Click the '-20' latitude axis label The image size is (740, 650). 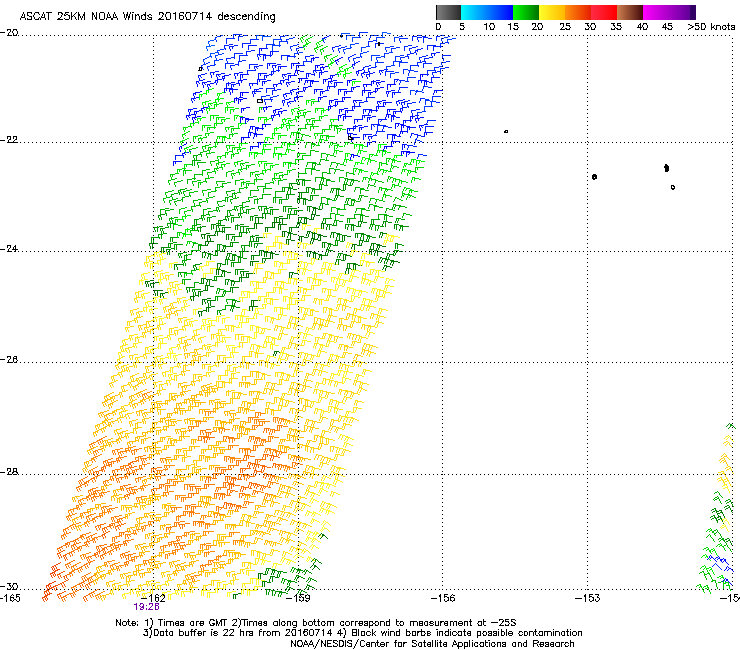[x=9, y=33]
